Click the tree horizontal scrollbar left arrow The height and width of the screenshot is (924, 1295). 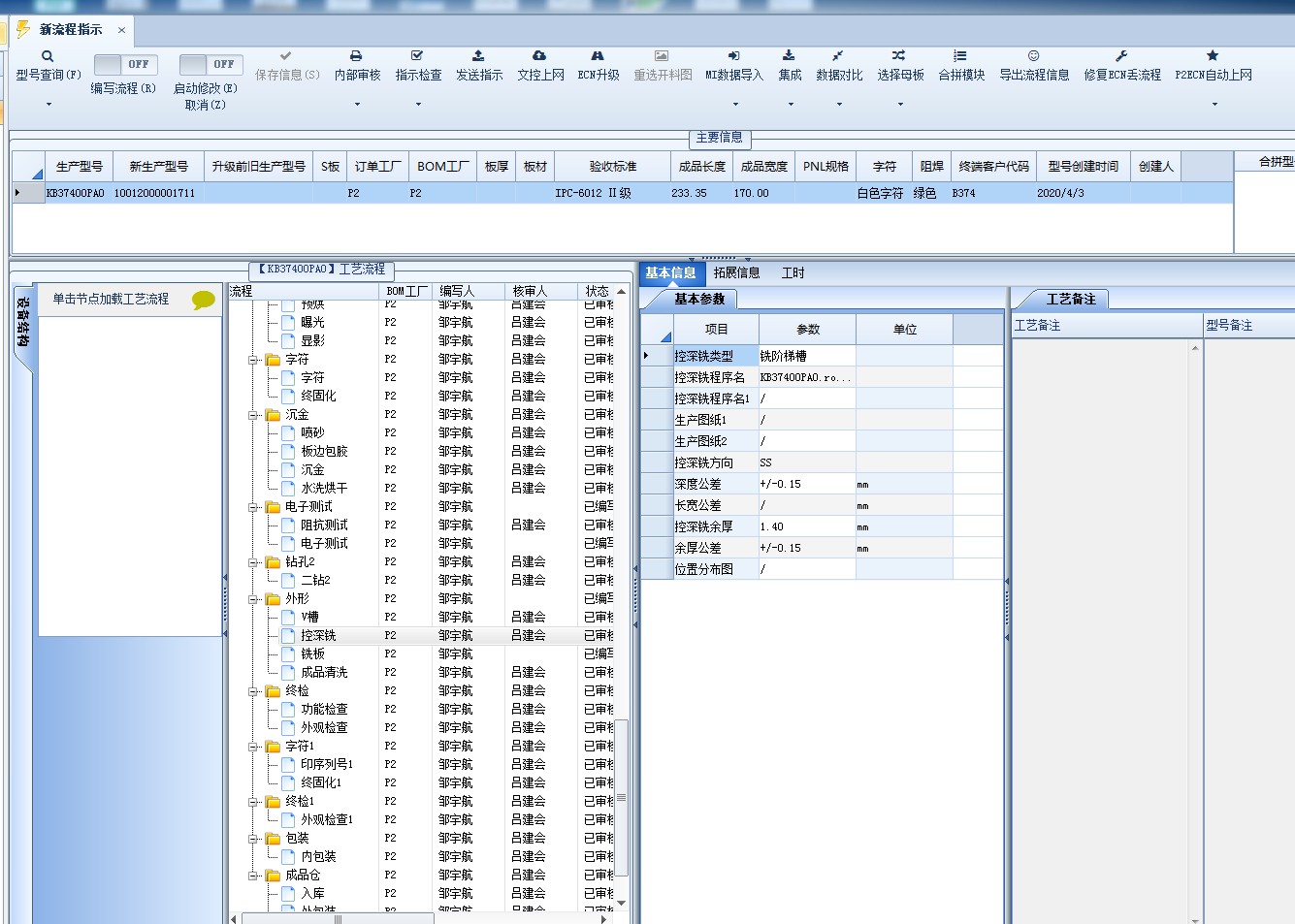coord(234,918)
